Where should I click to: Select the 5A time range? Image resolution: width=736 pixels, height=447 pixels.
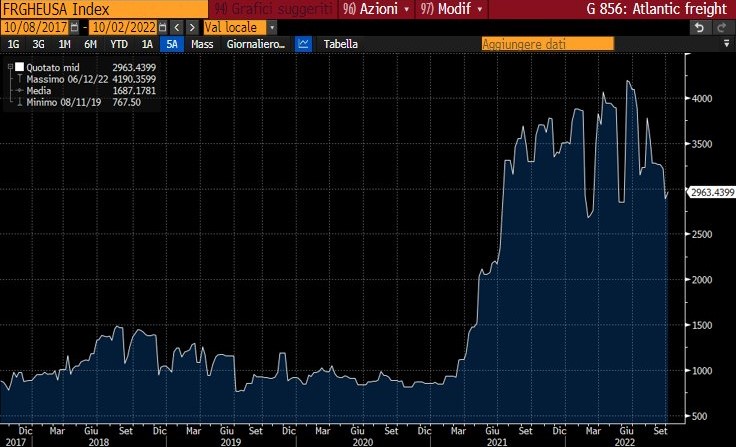[x=172, y=44]
